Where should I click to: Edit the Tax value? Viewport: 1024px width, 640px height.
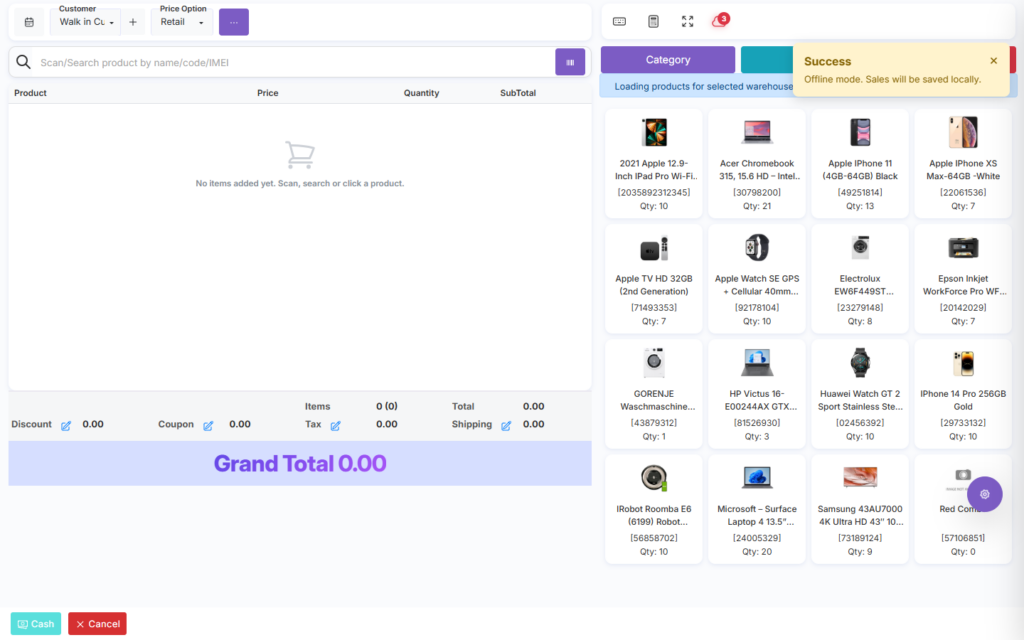[335, 426]
